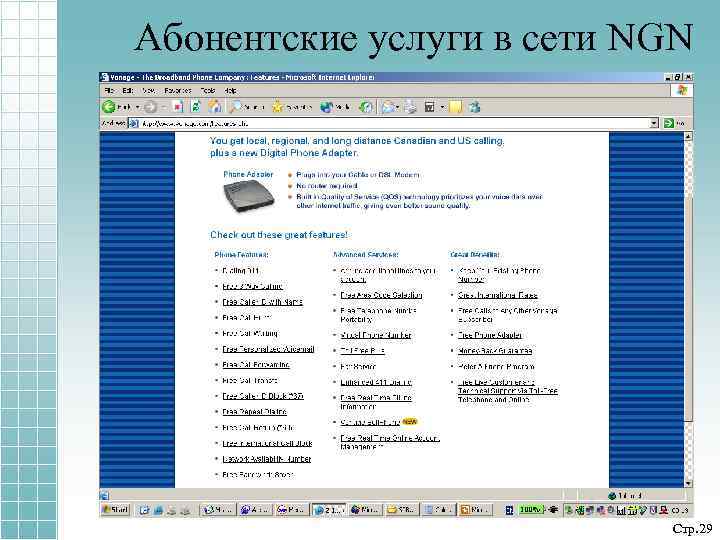Open the History toolbar icon
The height and width of the screenshot is (540, 720).
pyautogui.click(x=366, y=107)
